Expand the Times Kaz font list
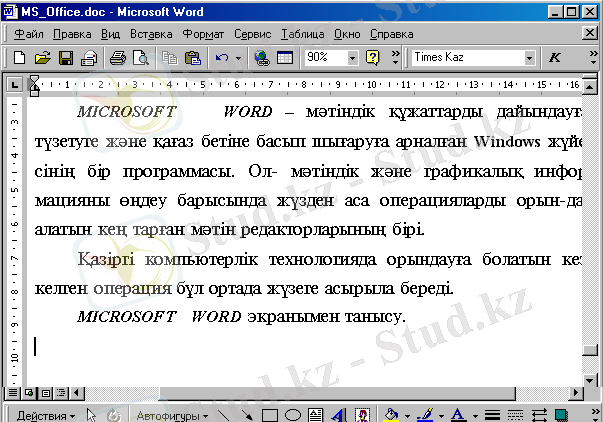Image resolution: width=603 pixels, height=422 pixels. pos(530,58)
